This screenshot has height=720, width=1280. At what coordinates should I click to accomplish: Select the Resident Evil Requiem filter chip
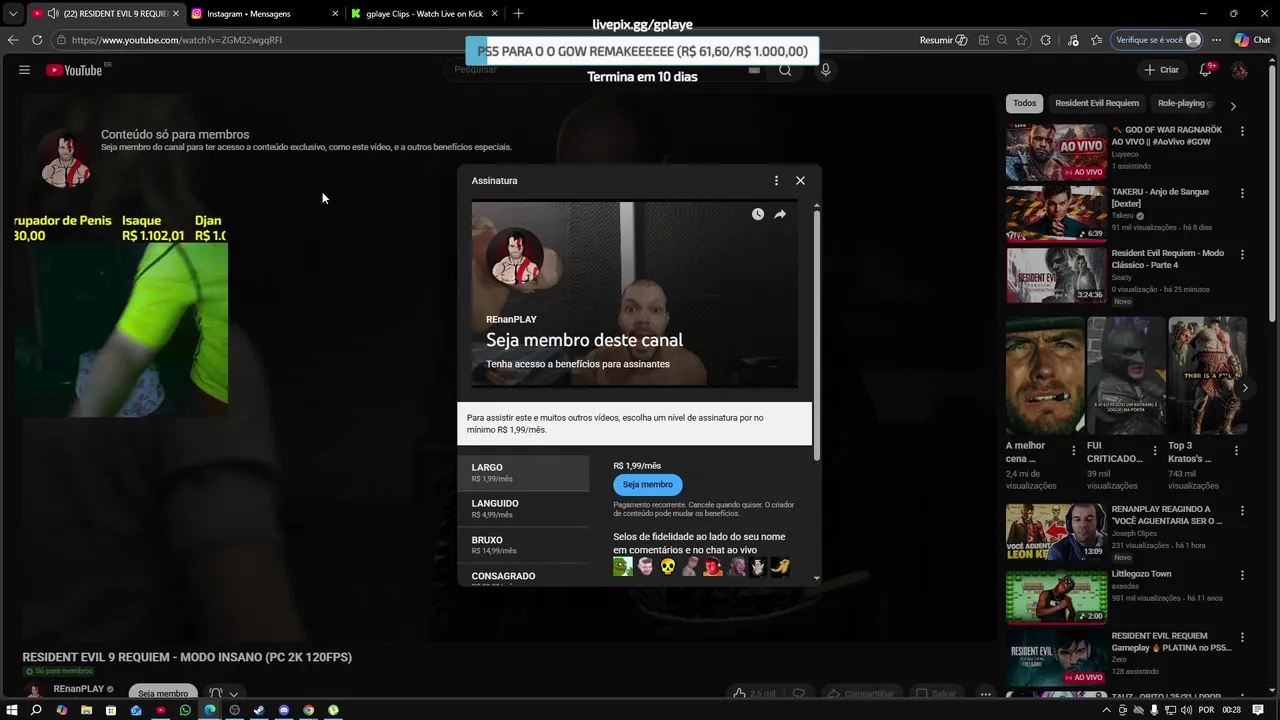(x=1097, y=103)
